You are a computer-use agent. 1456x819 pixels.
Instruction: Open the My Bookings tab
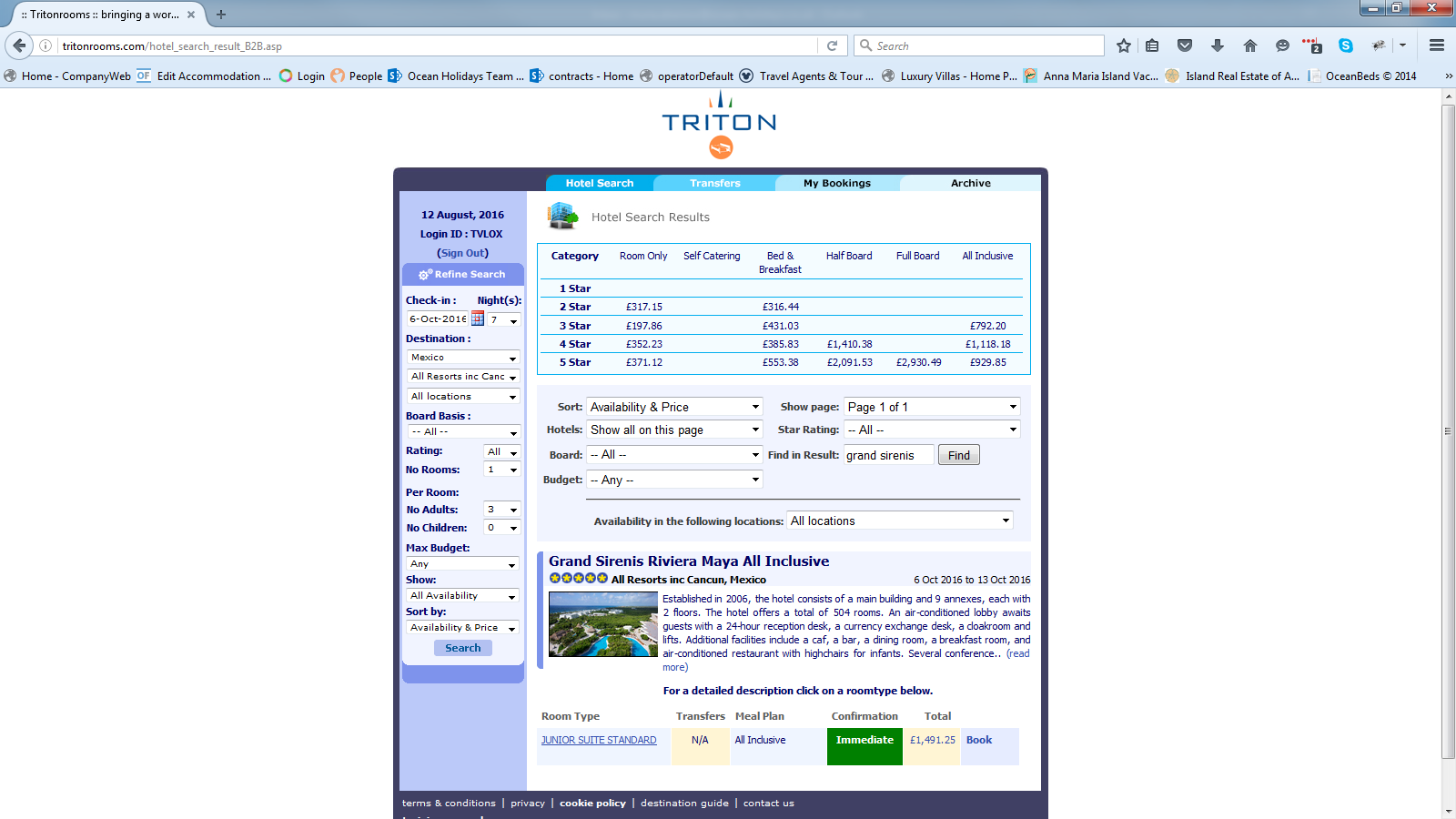pyautogui.click(x=837, y=183)
